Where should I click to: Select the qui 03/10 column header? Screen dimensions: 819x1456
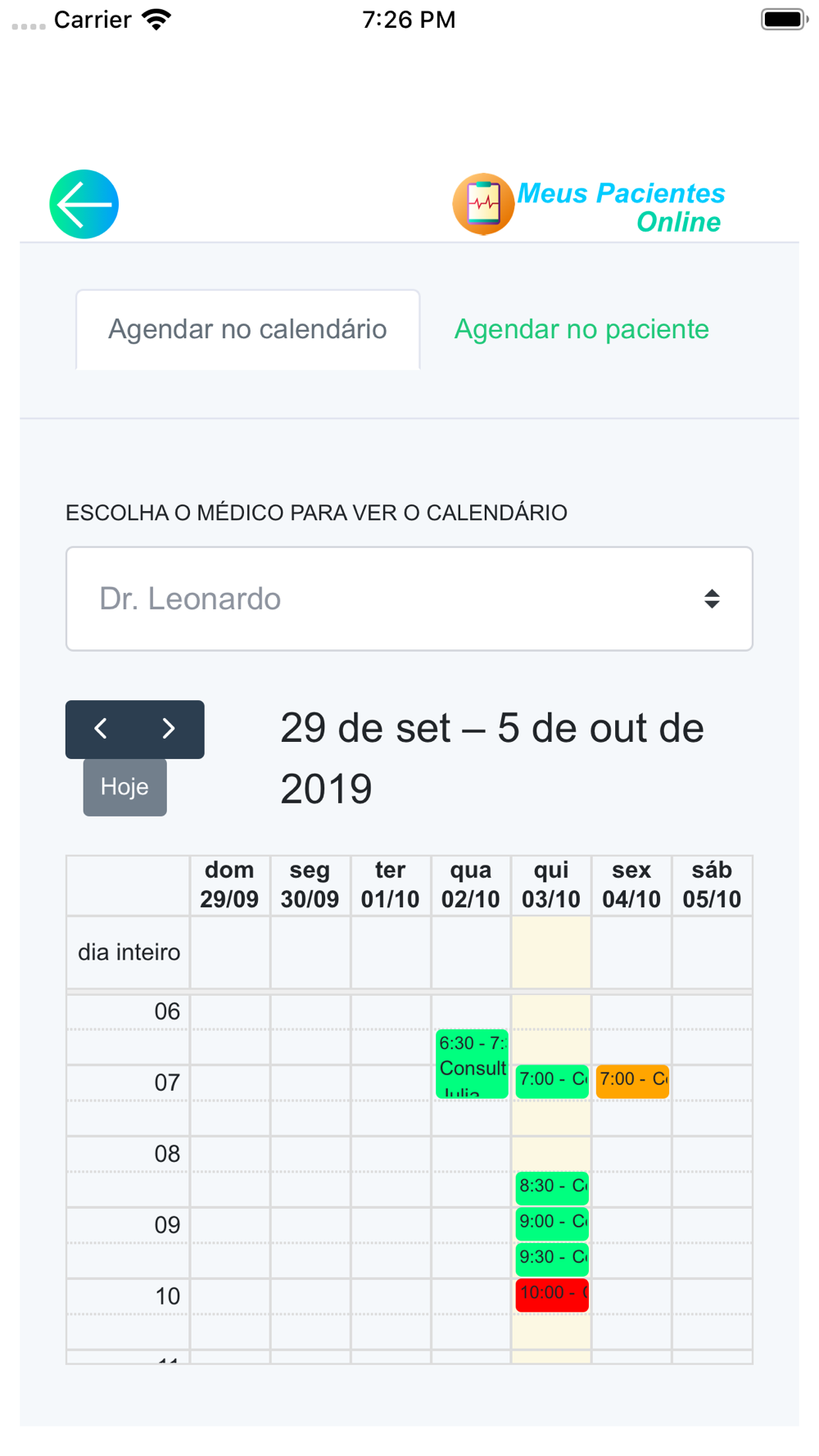tap(551, 885)
